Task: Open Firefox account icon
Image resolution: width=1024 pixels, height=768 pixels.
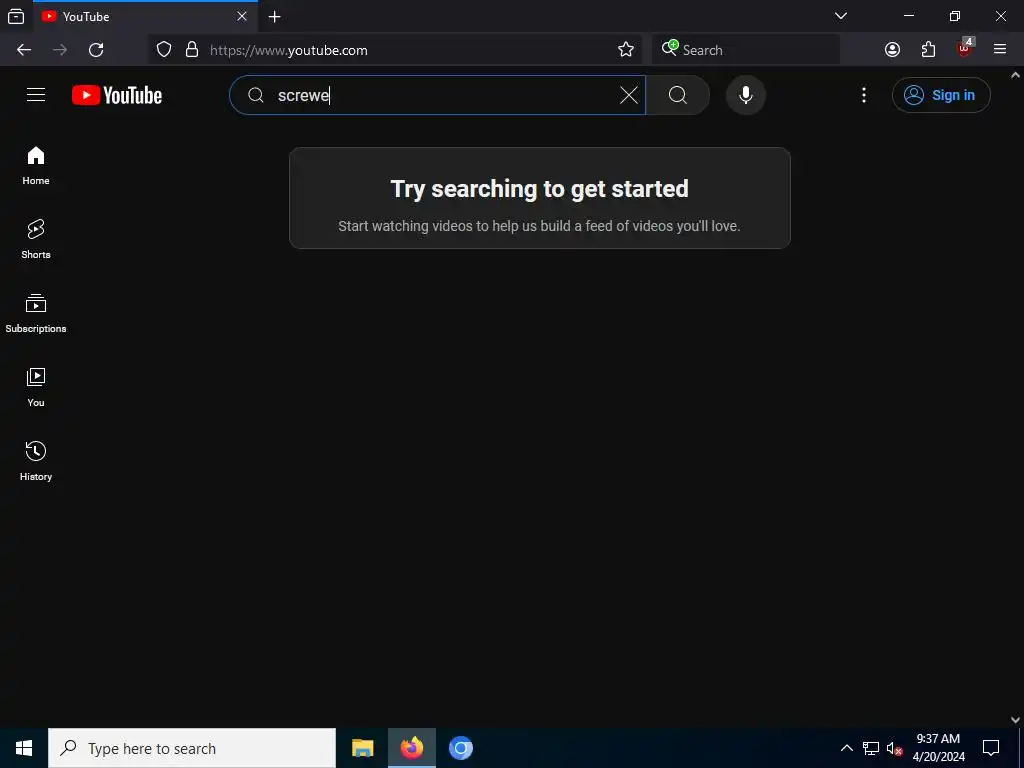Action: [x=892, y=50]
